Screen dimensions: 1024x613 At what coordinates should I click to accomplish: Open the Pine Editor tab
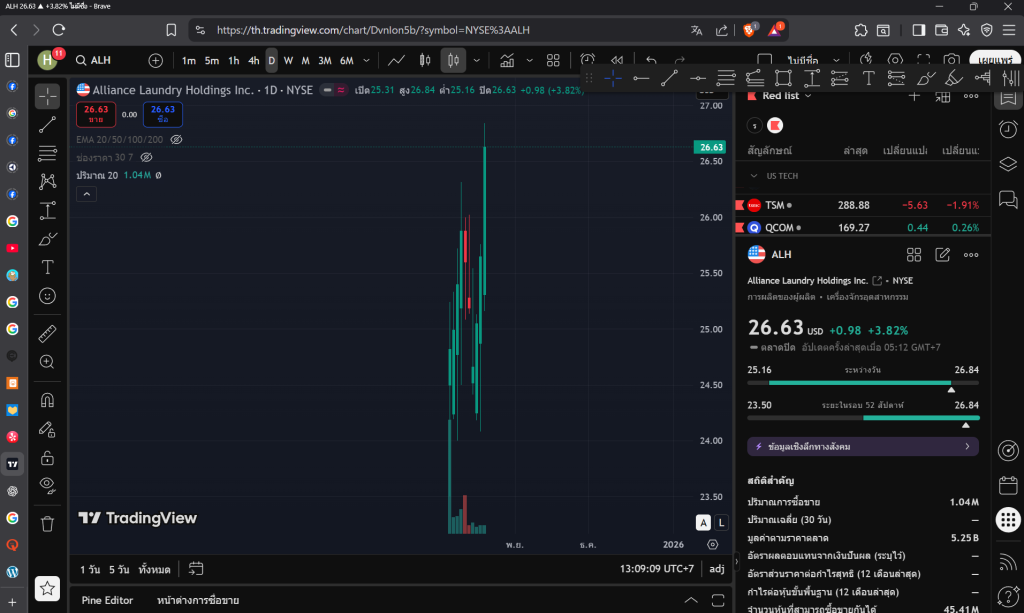(107, 600)
